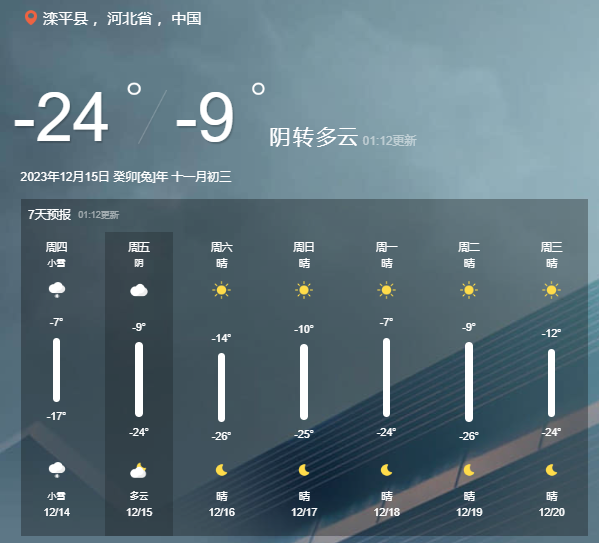The width and height of the screenshot is (599, 543).
Task: Click Sunday's night crescent moon icon
Action: click(304, 470)
